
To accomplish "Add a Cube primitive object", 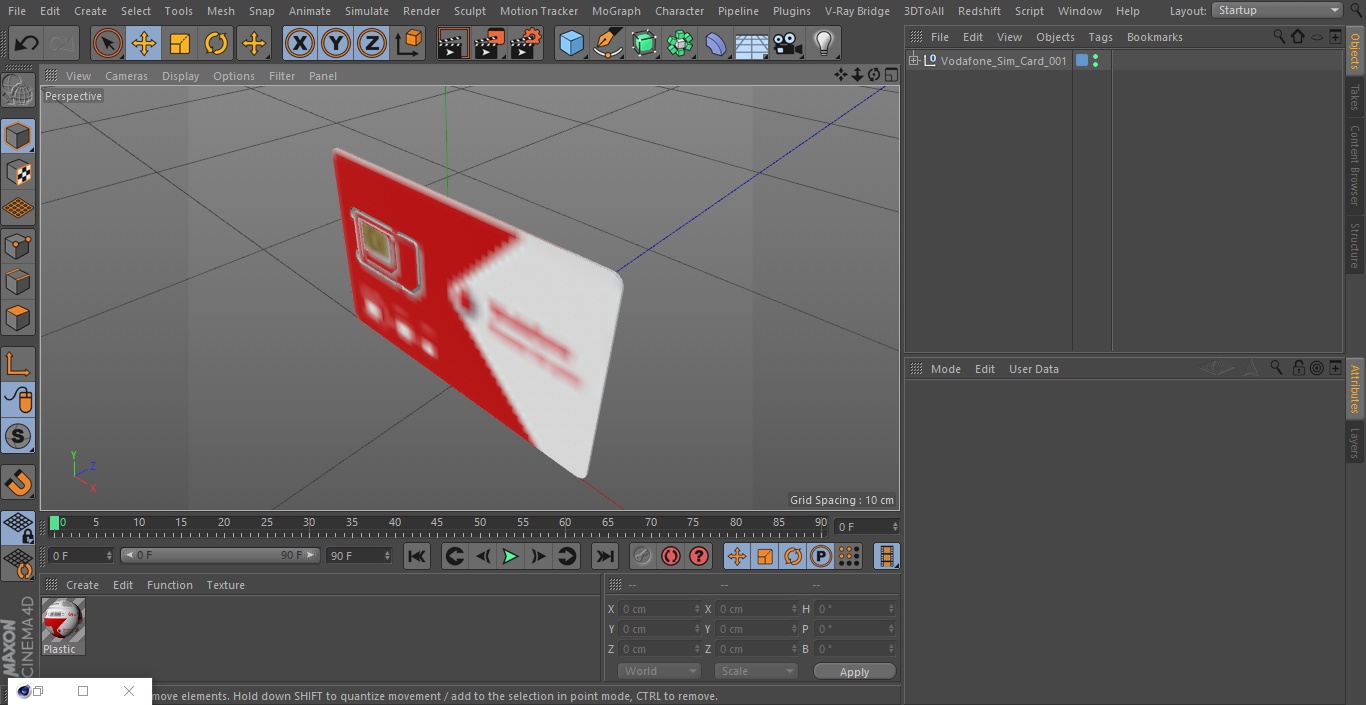I will pos(571,43).
